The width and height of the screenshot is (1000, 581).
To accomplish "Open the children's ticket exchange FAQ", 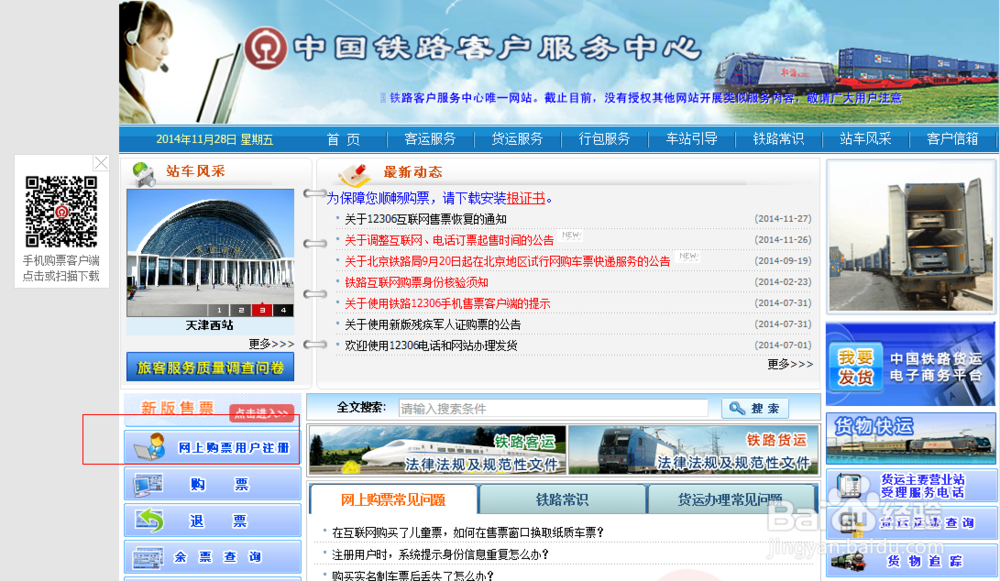I will (467, 533).
